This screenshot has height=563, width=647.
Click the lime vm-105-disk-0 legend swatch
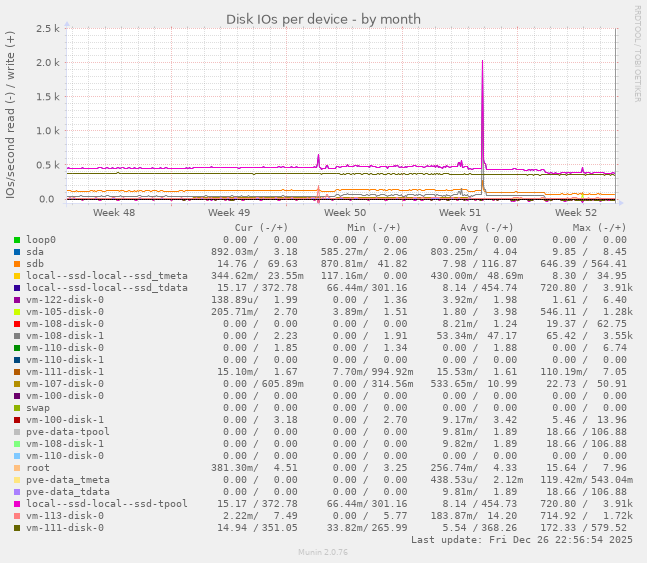(x=17, y=312)
